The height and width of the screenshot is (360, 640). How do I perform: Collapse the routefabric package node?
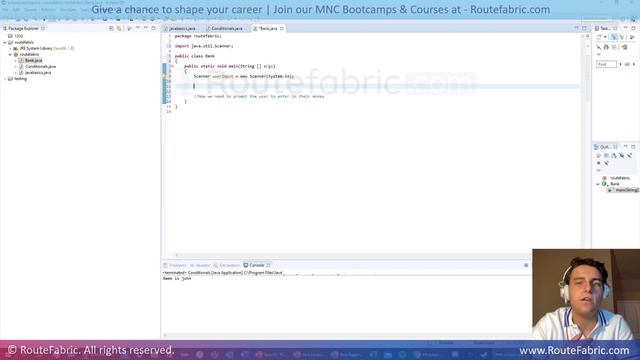(x=10, y=54)
